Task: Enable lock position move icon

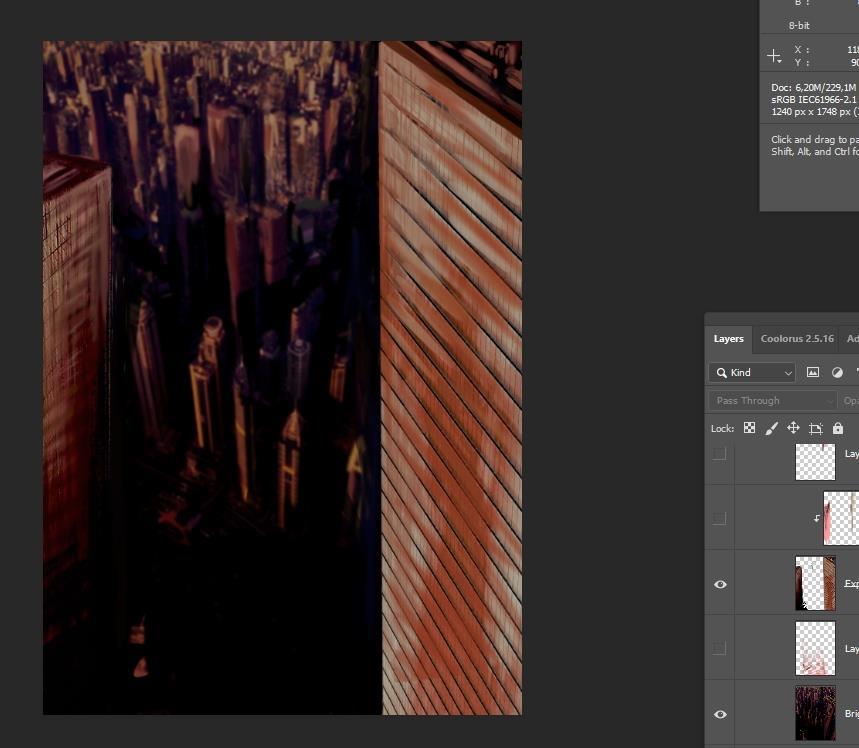Action: pos(793,428)
